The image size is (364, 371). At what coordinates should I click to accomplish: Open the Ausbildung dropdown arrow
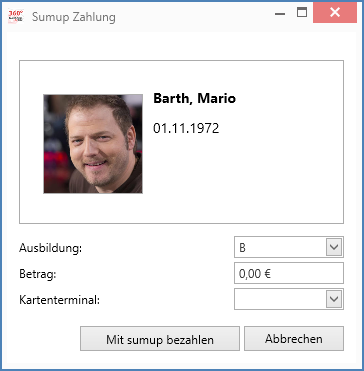click(334, 247)
